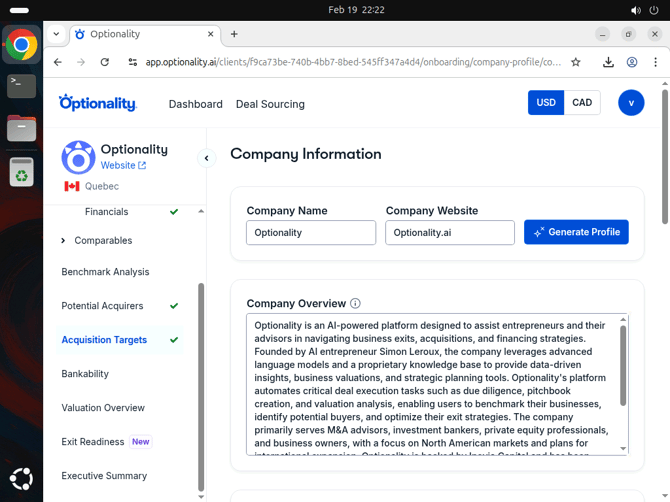This screenshot has height=502, width=670.
Task: Click the Company Overview info icon
Action: click(x=355, y=303)
